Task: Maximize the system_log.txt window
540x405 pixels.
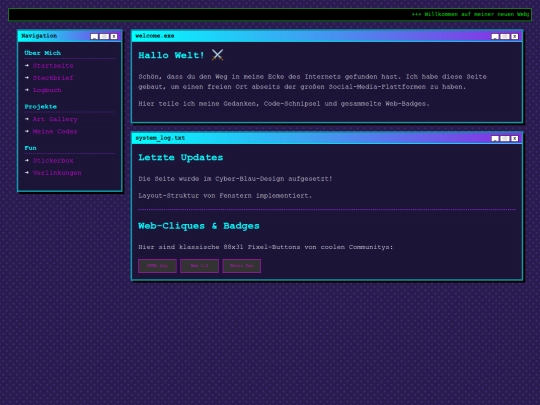Action: 505,138
